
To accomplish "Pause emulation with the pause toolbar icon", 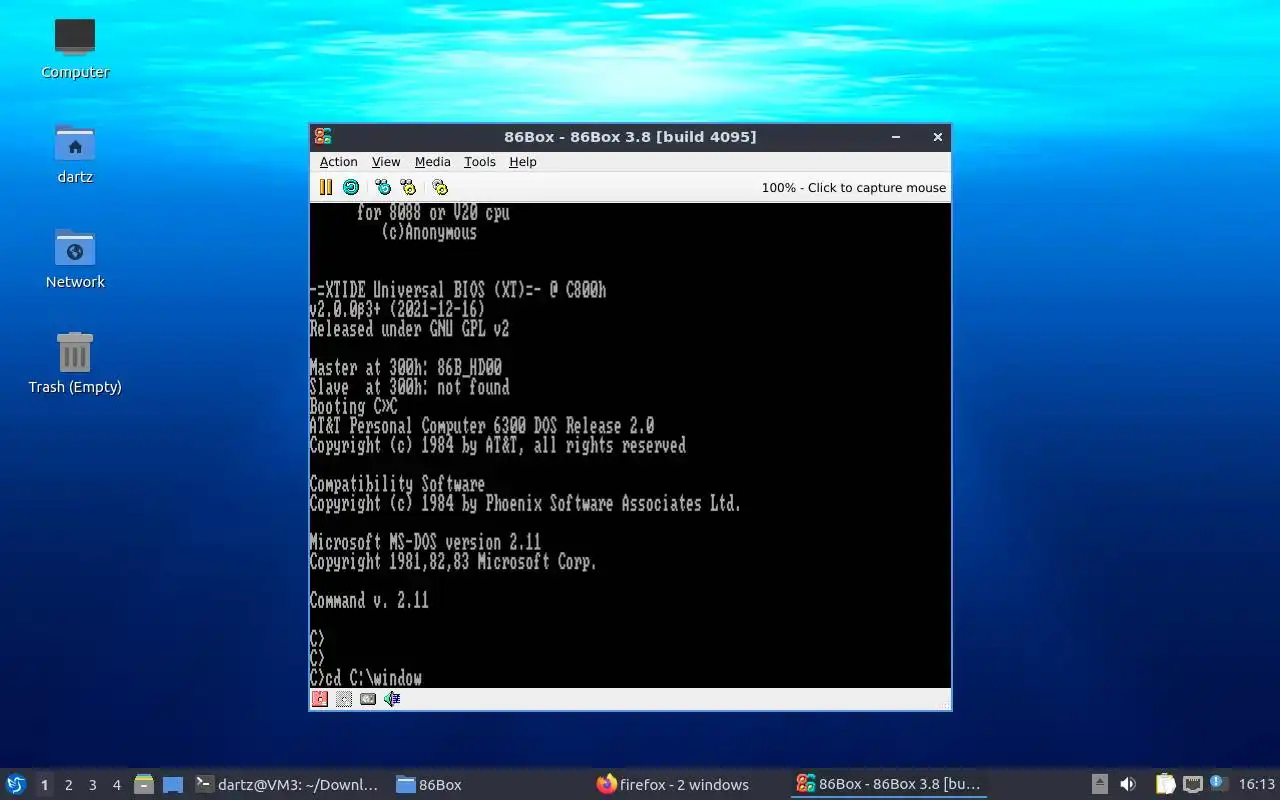I will (326, 187).
